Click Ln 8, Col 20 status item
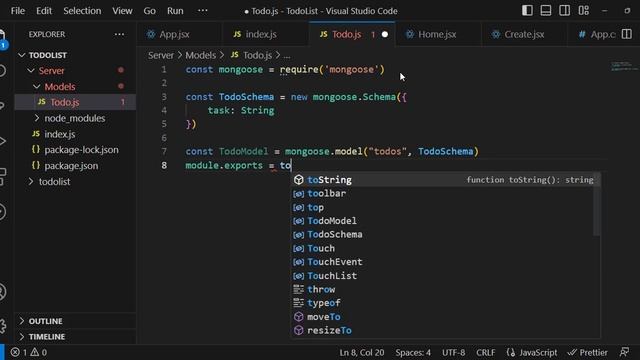This screenshot has height=360, width=640. click(x=362, y=352)
